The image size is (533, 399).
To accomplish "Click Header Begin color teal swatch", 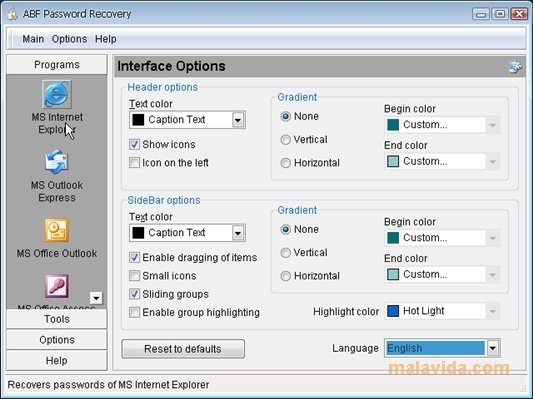I will [393, 125].
